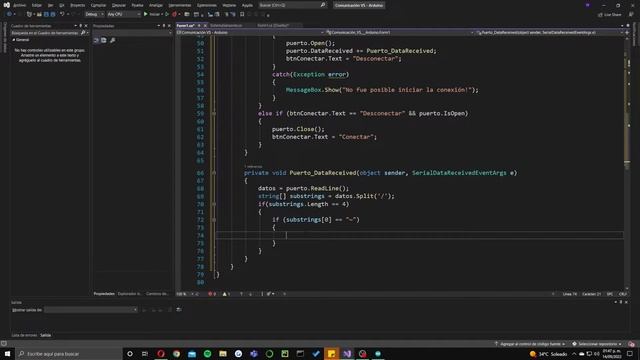This screenshot has height=360, width=640.
Task: Open the Debug configuration dropdown
Action: (x=94, y=14)
